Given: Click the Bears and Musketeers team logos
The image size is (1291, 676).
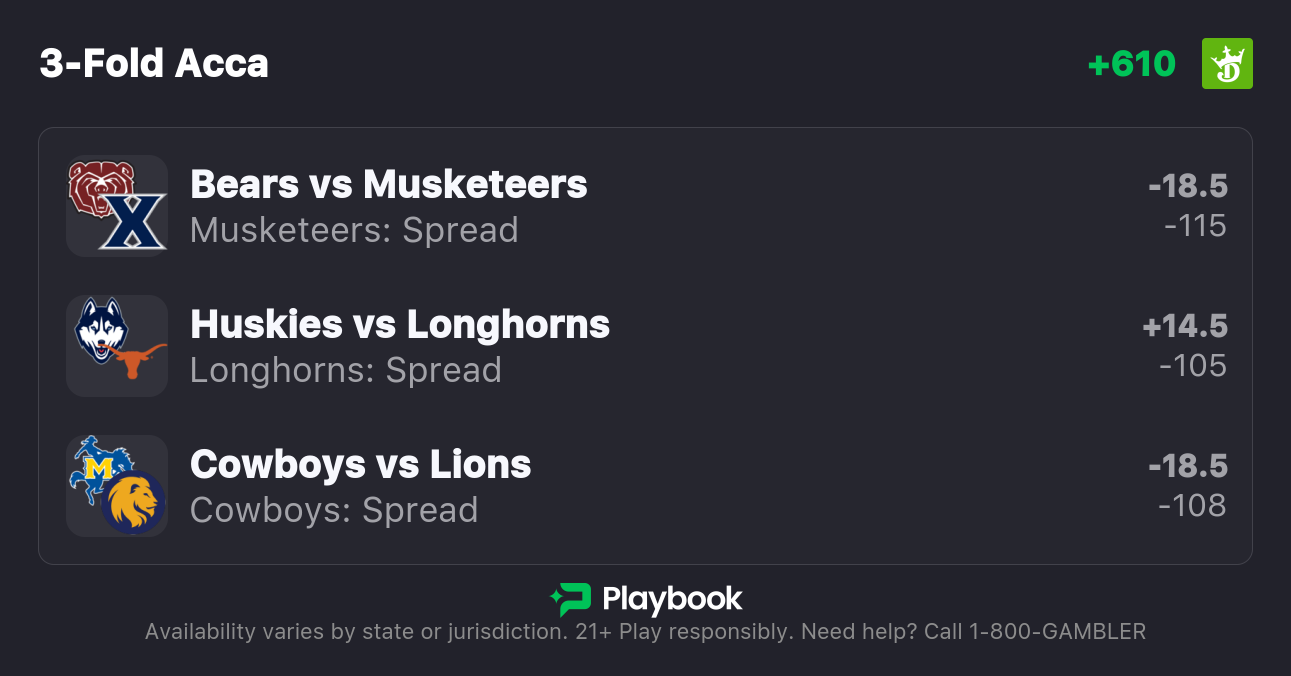Looking at the screenshot, I should pyautogui.click(x=117, y=206).
